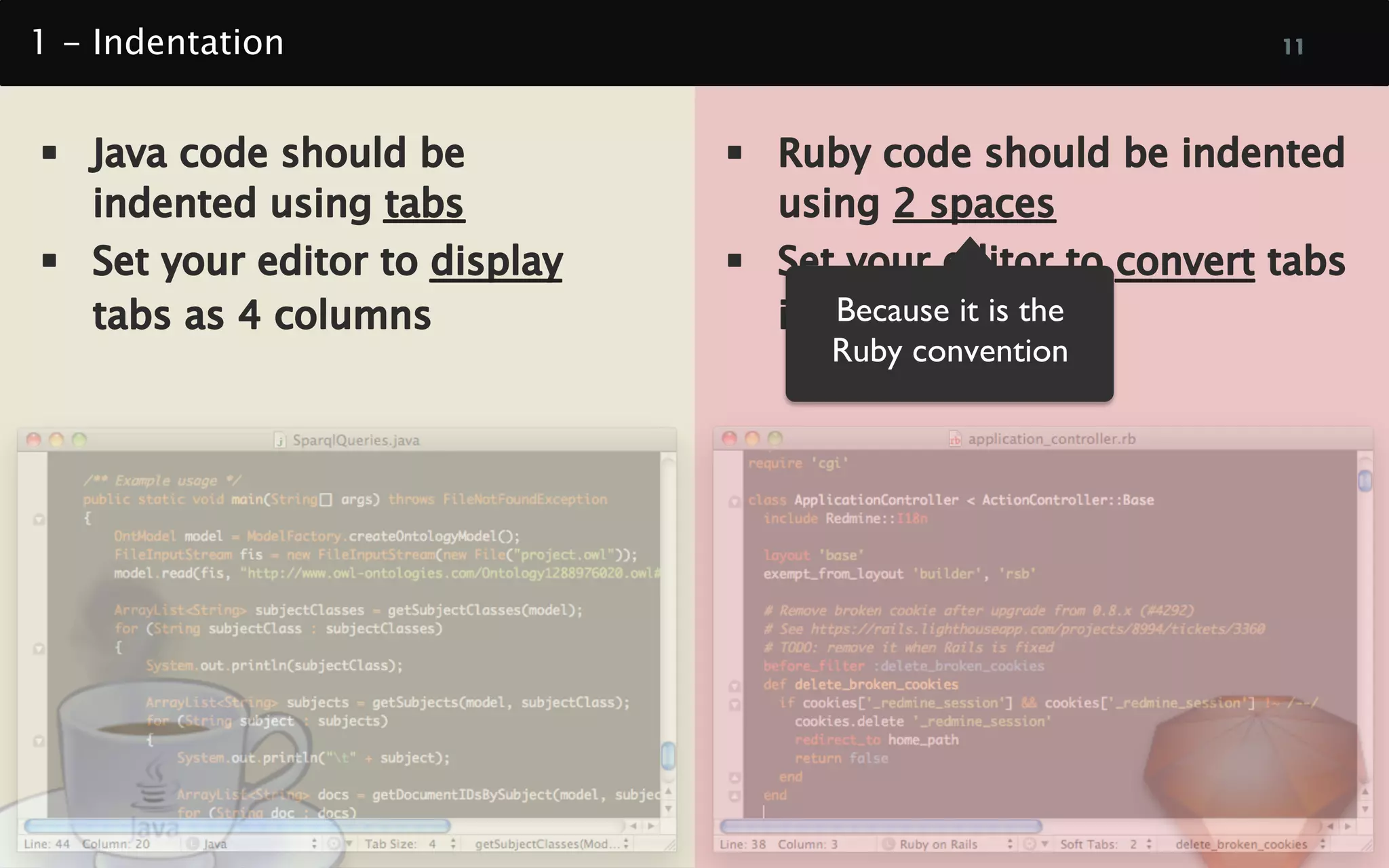Click the Java editor horizontal scrollbar thumb

[x=237, y=826]
